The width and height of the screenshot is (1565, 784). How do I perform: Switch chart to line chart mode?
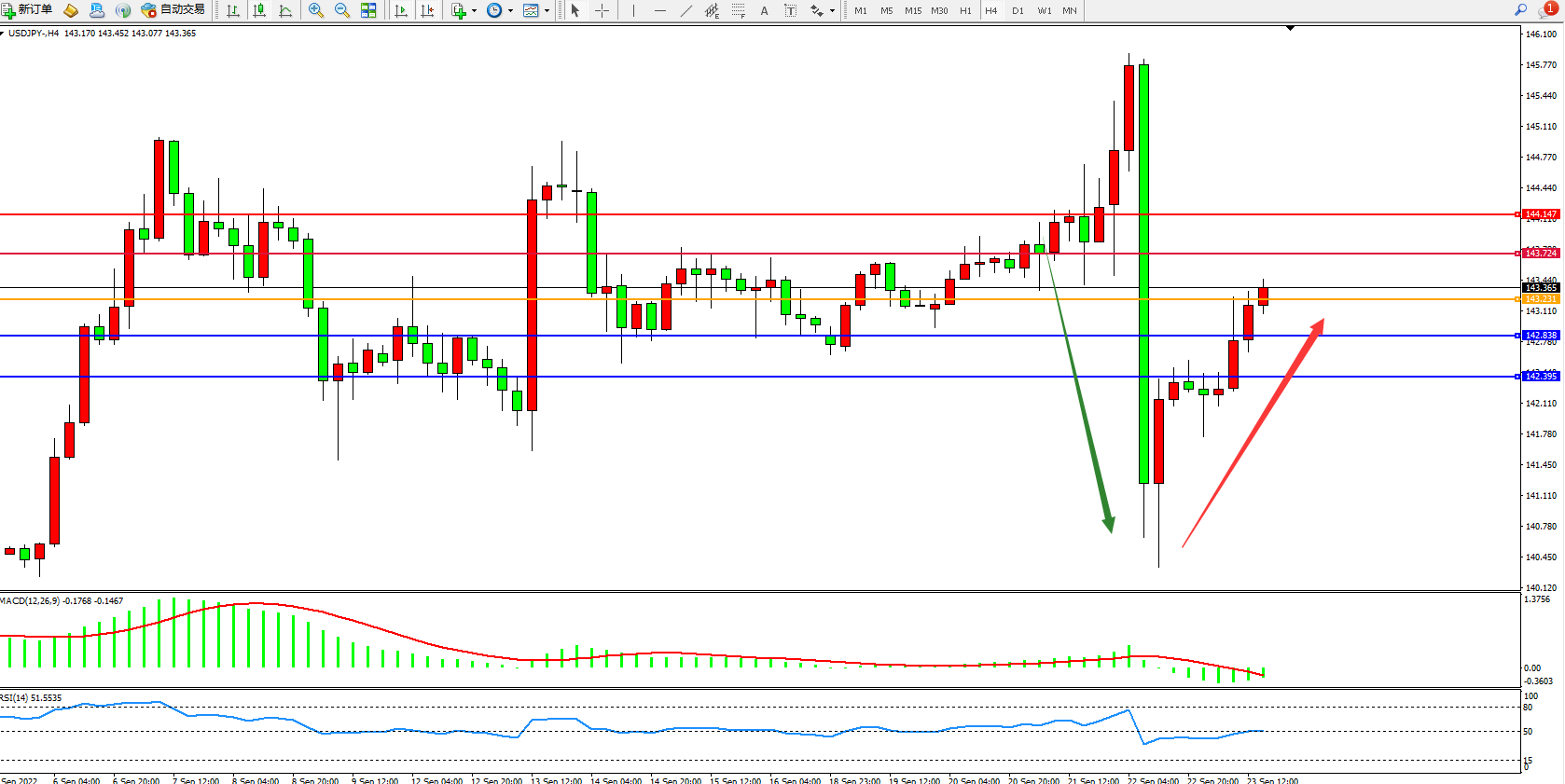pyautogui.click(x=285, y=10)
